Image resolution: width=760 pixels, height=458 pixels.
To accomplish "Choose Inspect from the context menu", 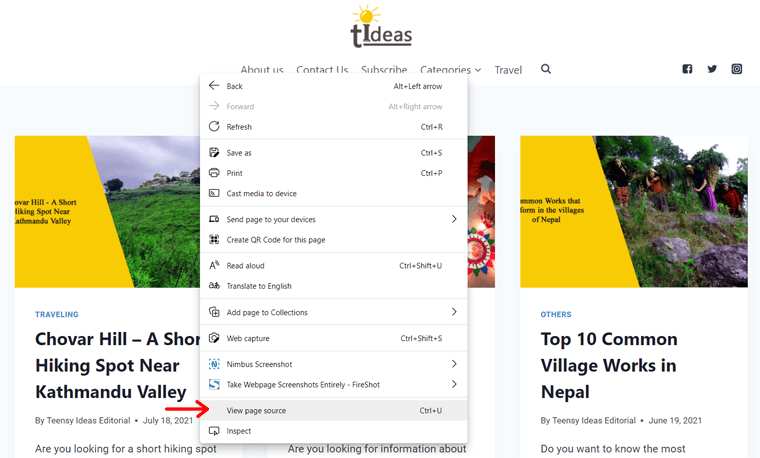I will (239, 431).
